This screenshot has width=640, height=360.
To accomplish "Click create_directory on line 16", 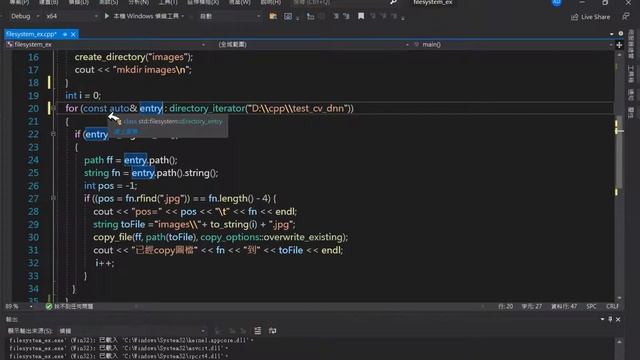I will click(110, 57).
